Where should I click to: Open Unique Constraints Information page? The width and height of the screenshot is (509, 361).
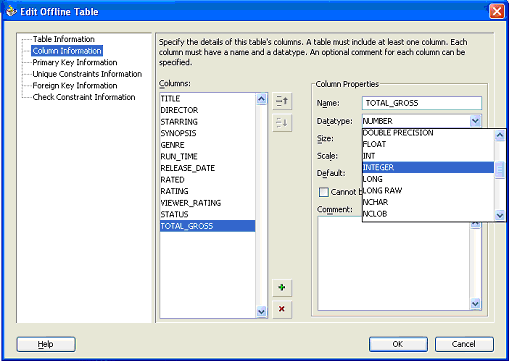point(87,74)
